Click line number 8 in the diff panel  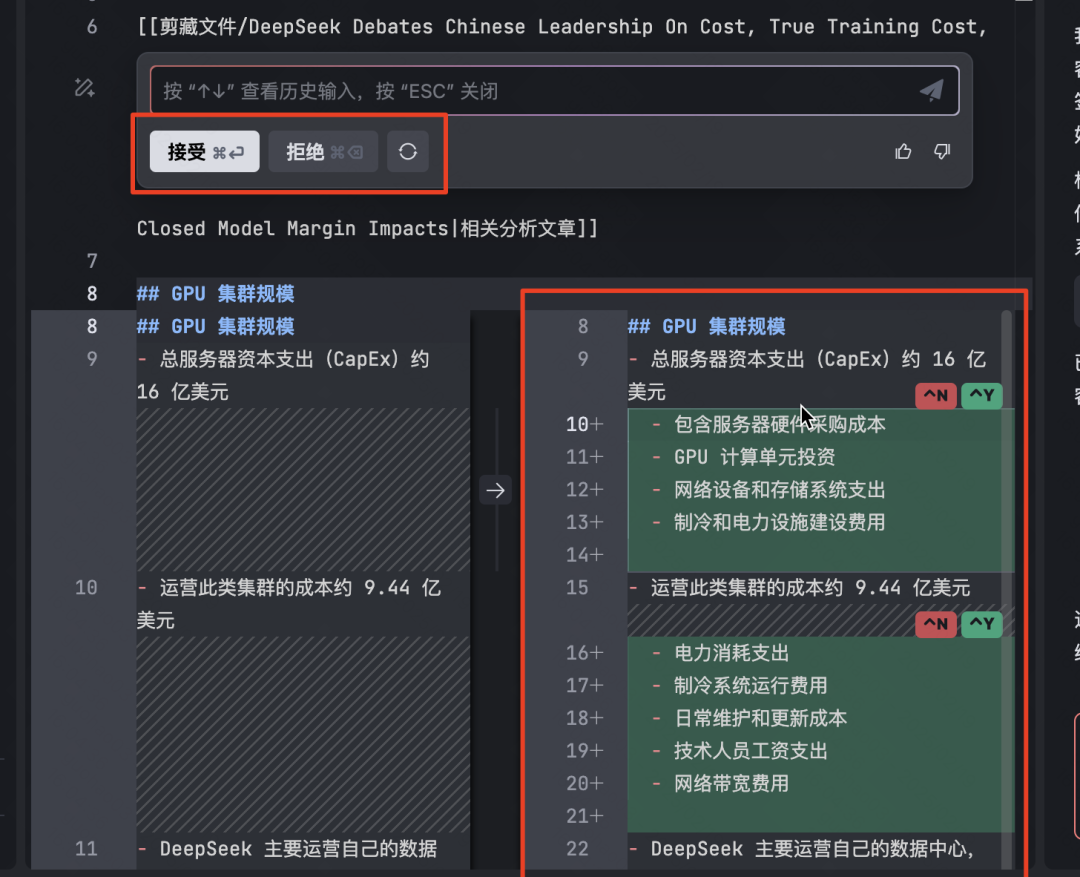pyautogui.click(x=583, y=326)
